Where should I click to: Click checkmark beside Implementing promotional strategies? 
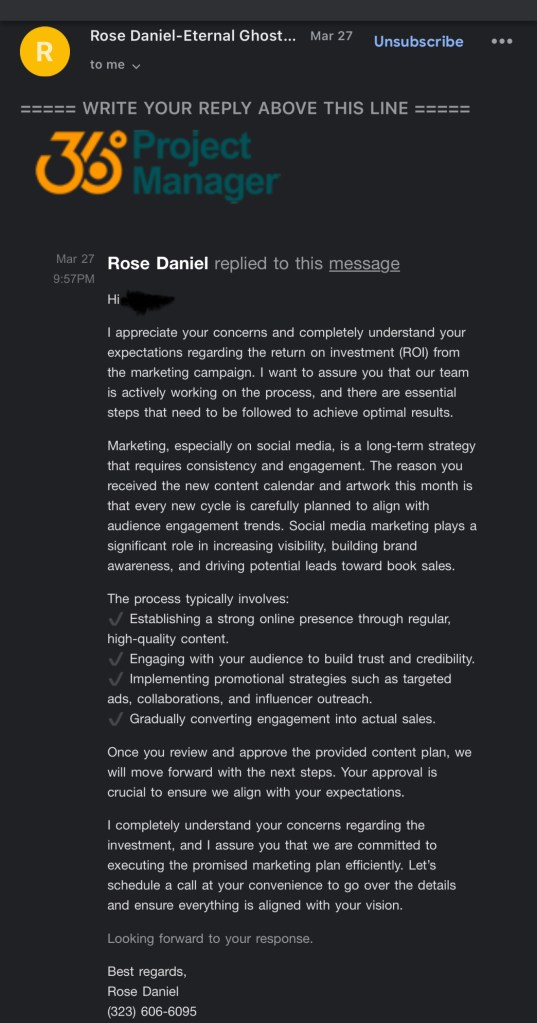(115, 679)
